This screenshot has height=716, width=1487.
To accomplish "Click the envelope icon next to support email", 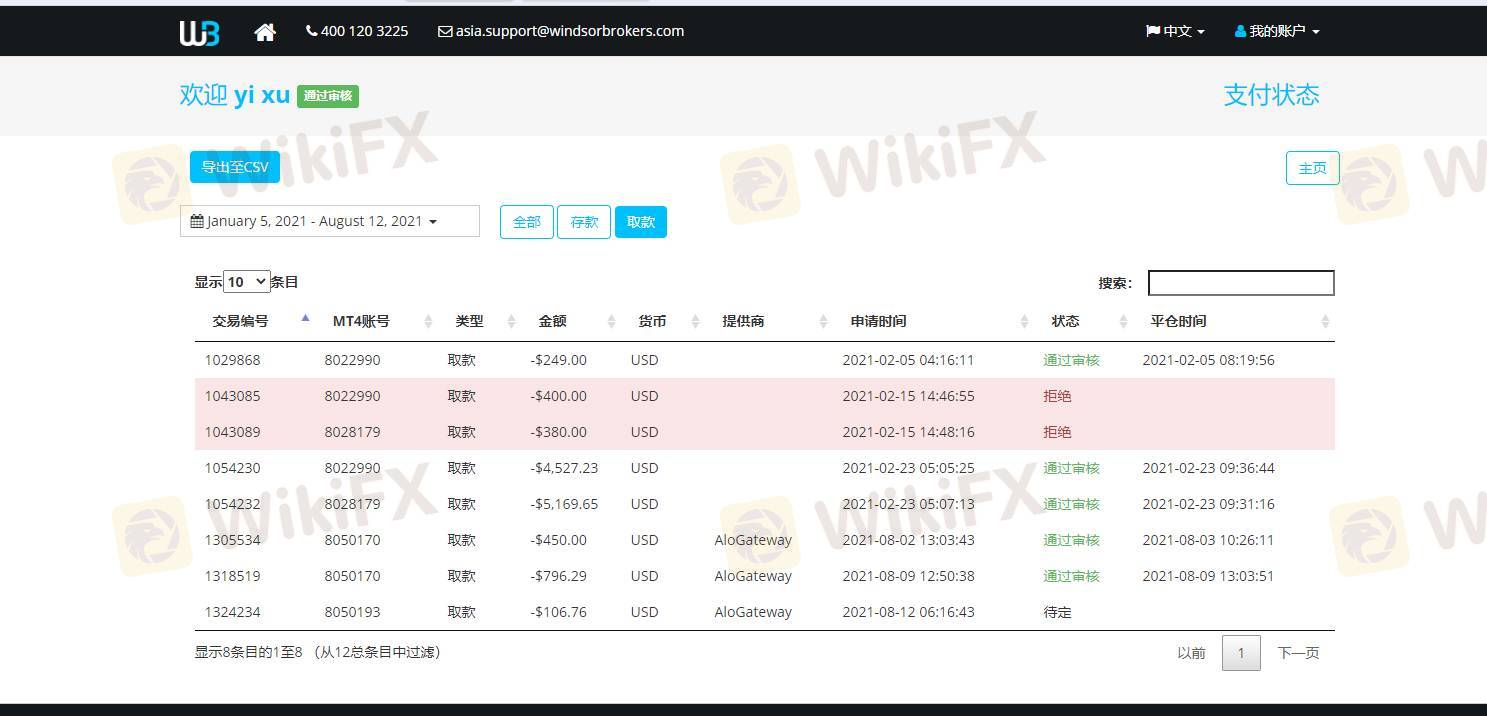I will click(x=445, y=31).
